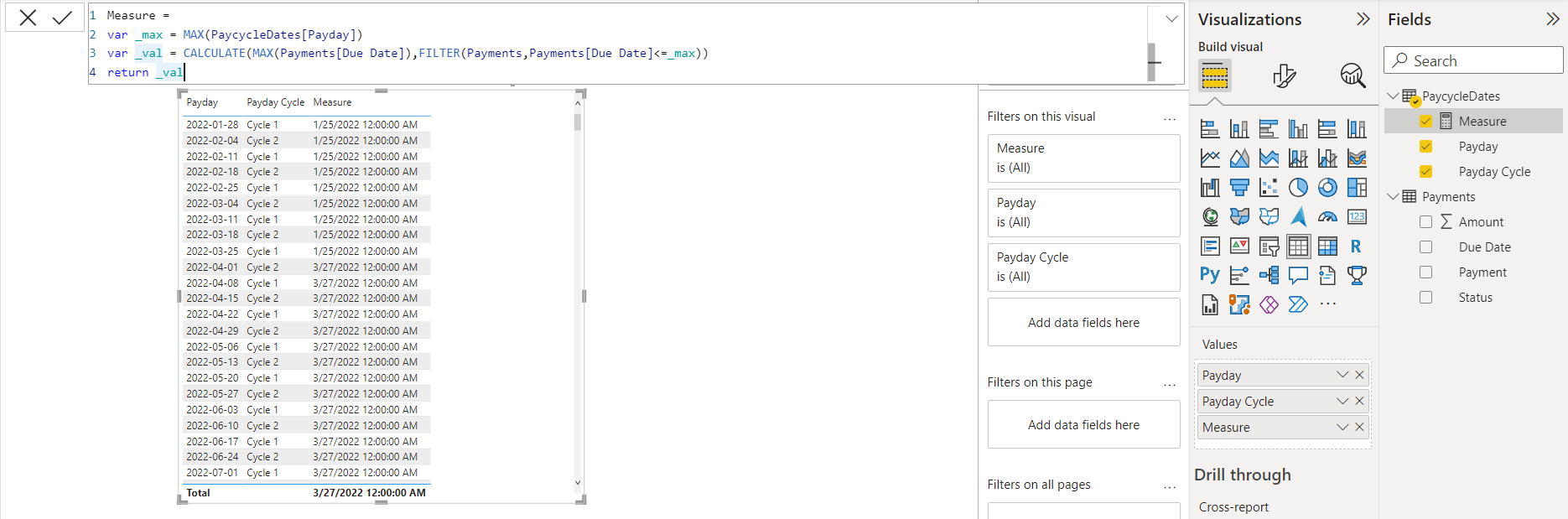Open more options for Filters on this page
1568x519 pixels.
tap(1170, 384)
